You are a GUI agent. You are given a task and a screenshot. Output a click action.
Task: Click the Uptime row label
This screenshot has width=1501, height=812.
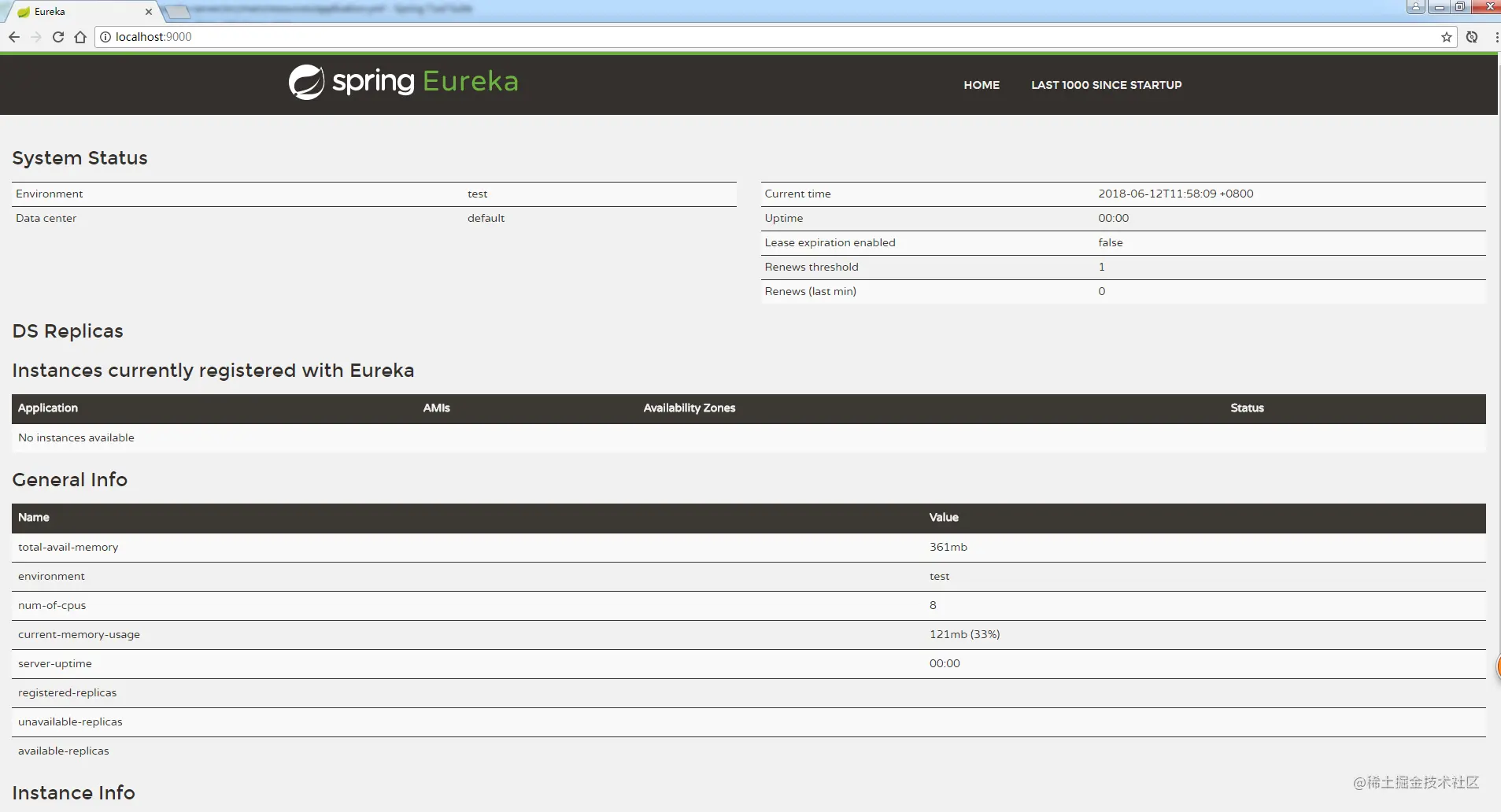[784, 218]
